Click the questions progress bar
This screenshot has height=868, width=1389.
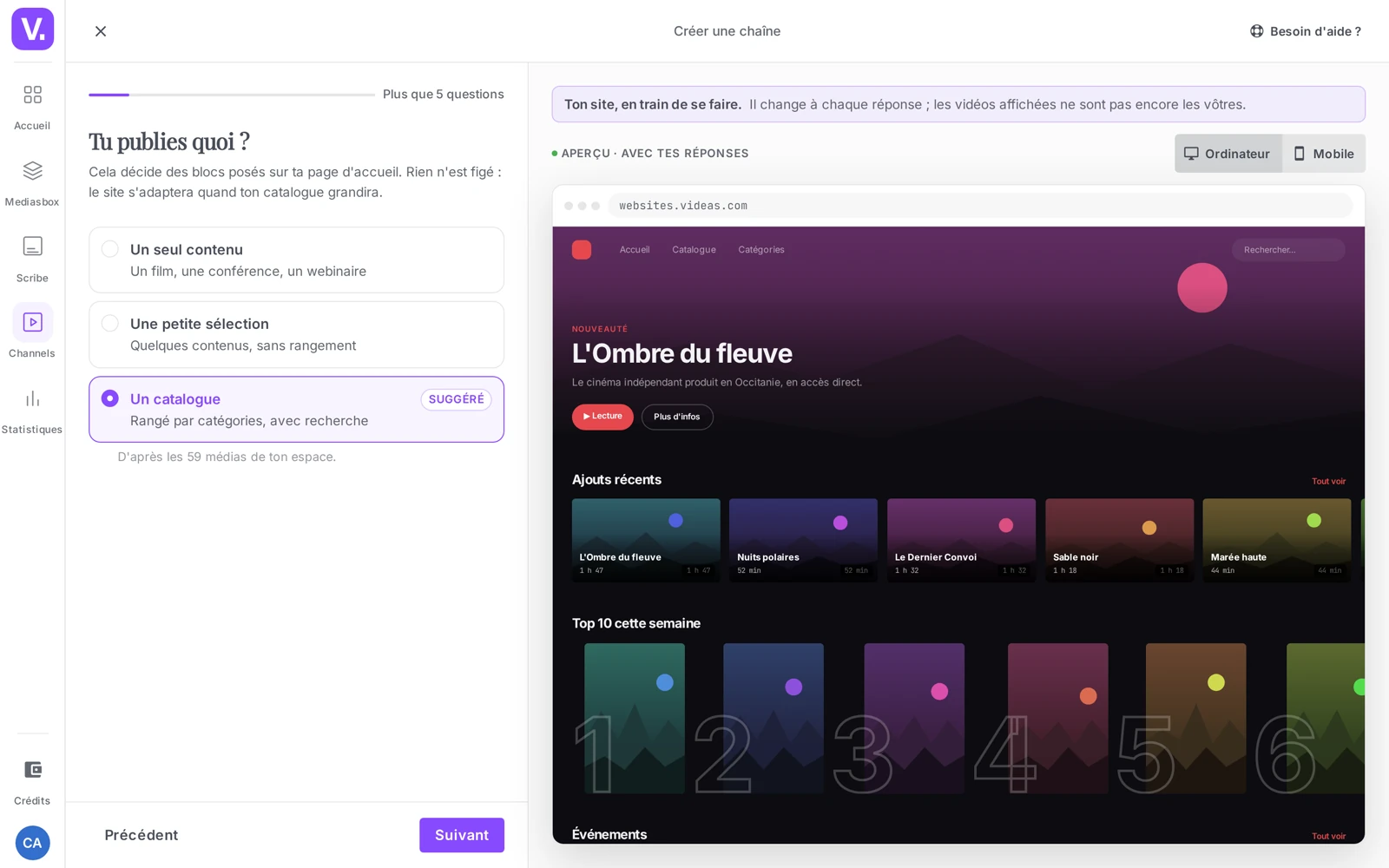(232, 95)
